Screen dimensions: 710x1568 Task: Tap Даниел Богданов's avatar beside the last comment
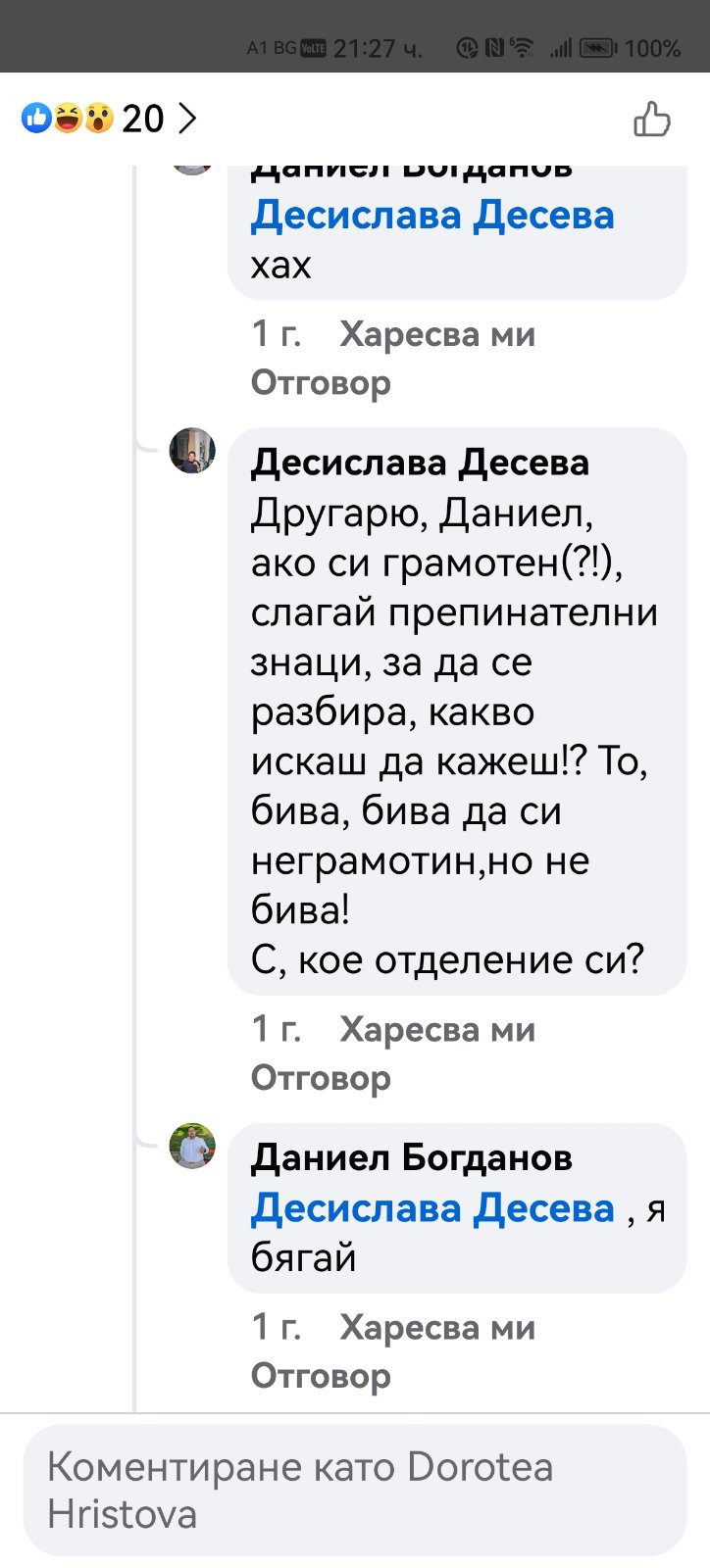point(192,1146)
